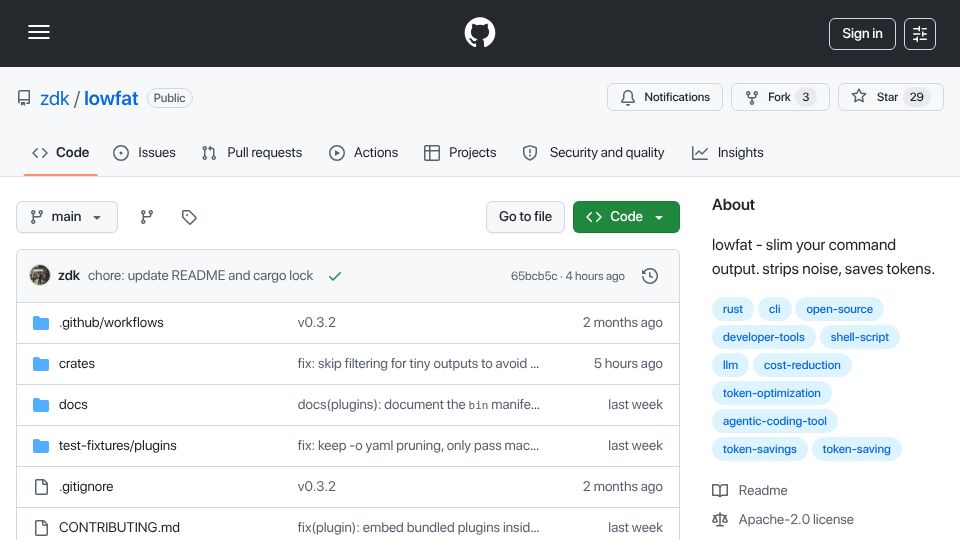Screen dimensions: 960x540
Task: Open the zdk owner profile link
Action: coord(54,98)
